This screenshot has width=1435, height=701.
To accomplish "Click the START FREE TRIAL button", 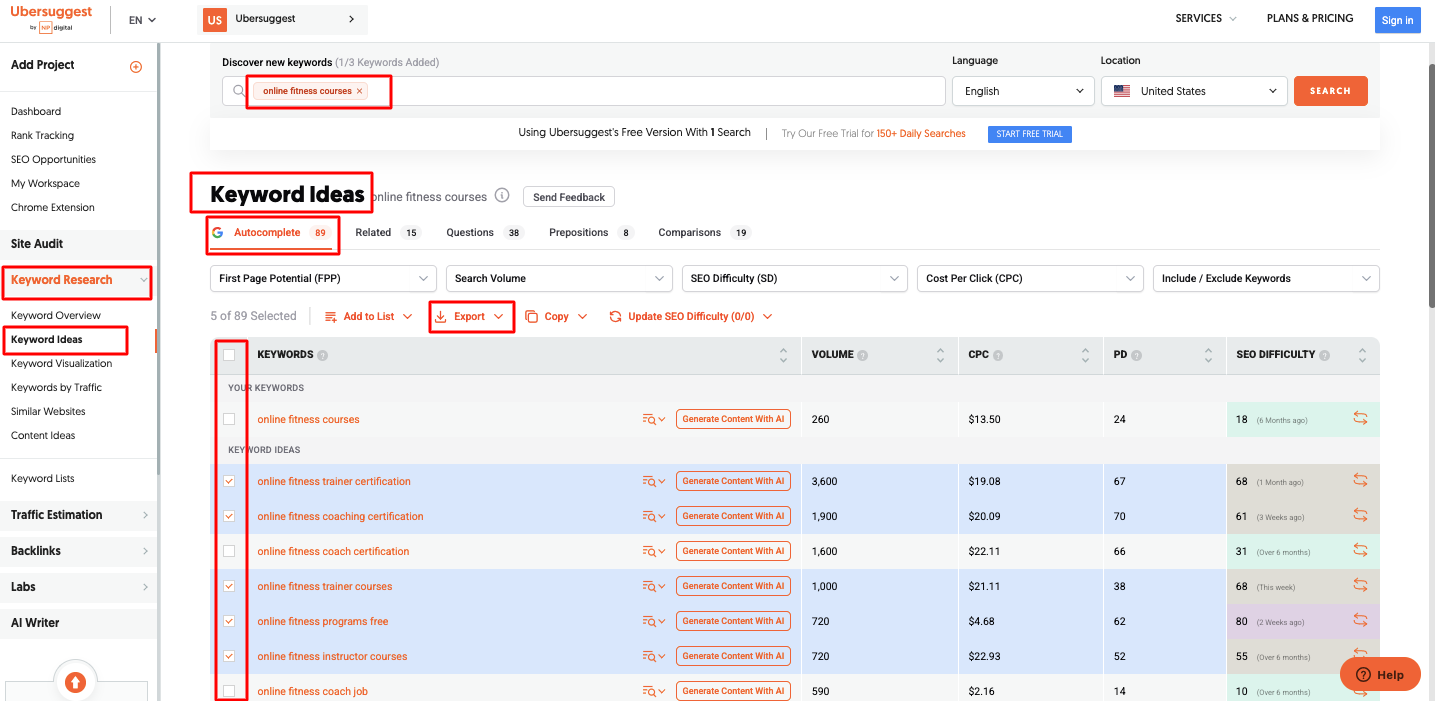I will (1029, 134).
